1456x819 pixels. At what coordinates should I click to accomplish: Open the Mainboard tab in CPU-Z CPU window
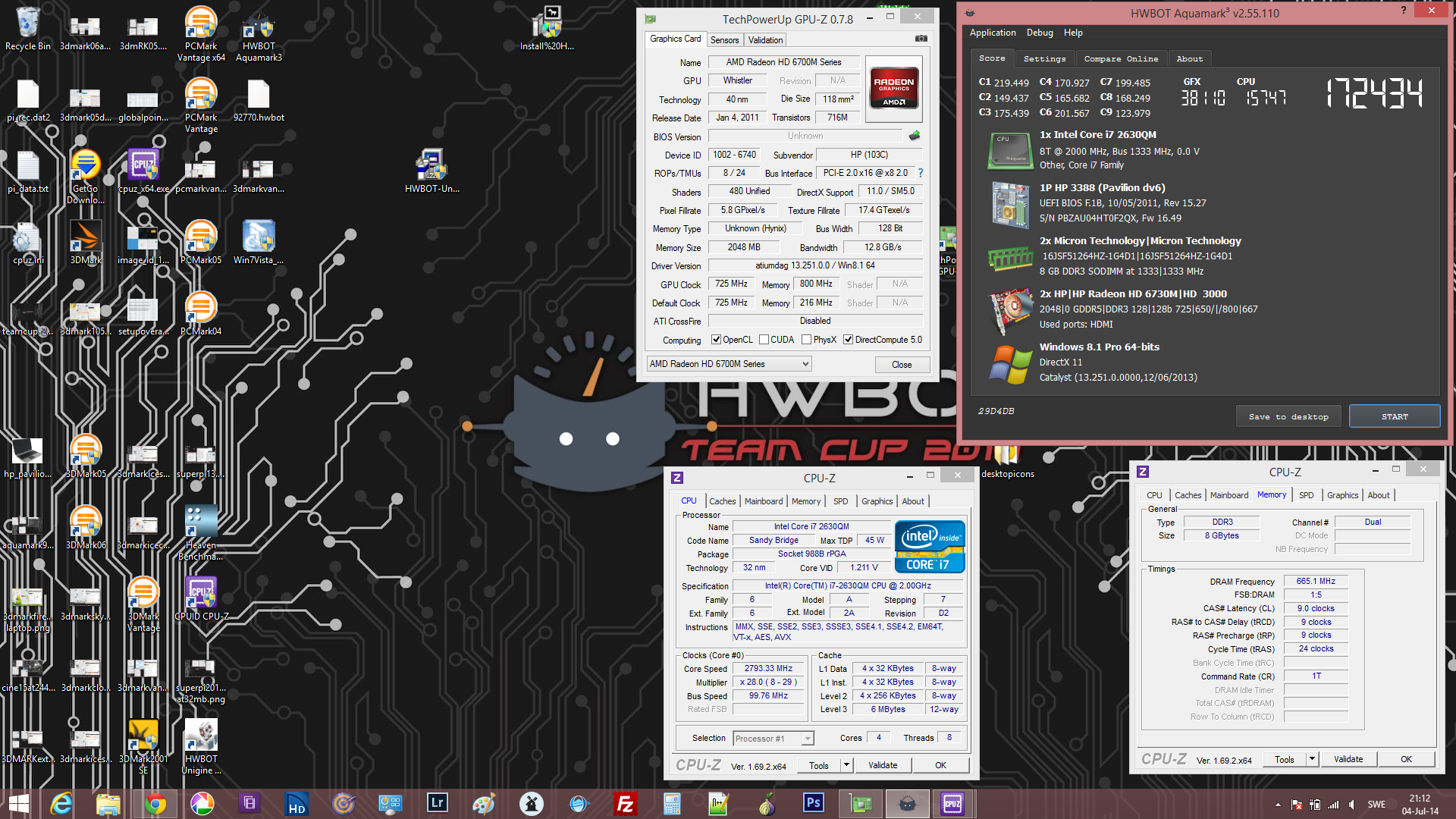763,501
